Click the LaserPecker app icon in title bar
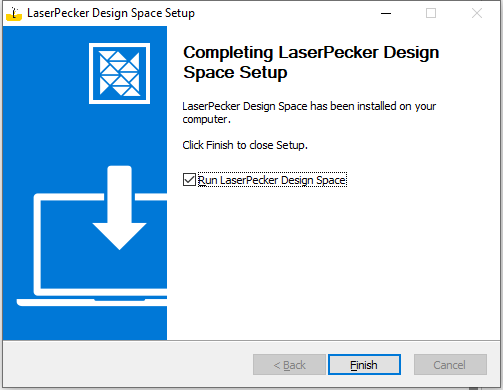The image size is (503, 390). (14, 13)
